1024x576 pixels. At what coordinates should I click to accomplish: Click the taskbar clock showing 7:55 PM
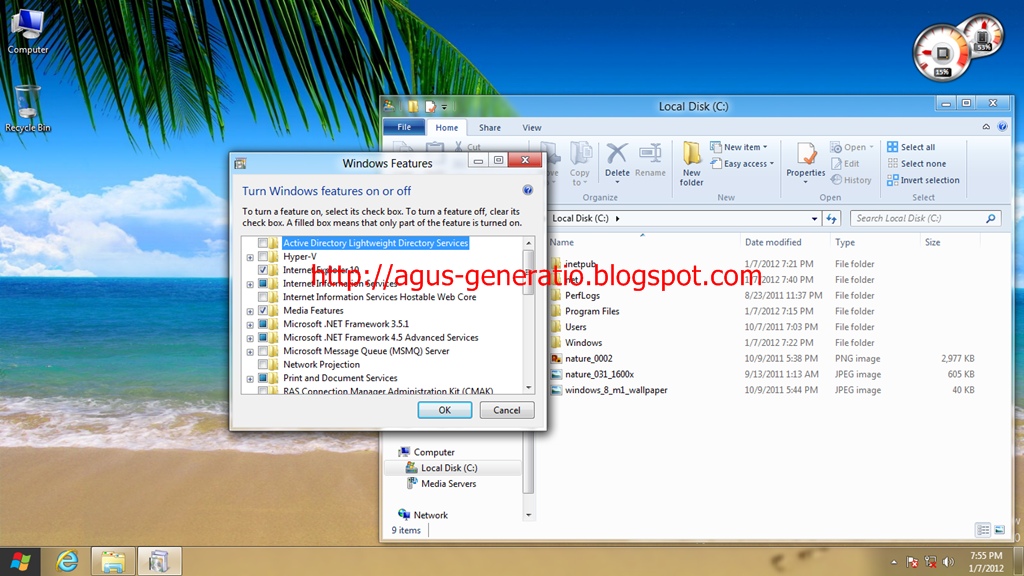point(985,562)
